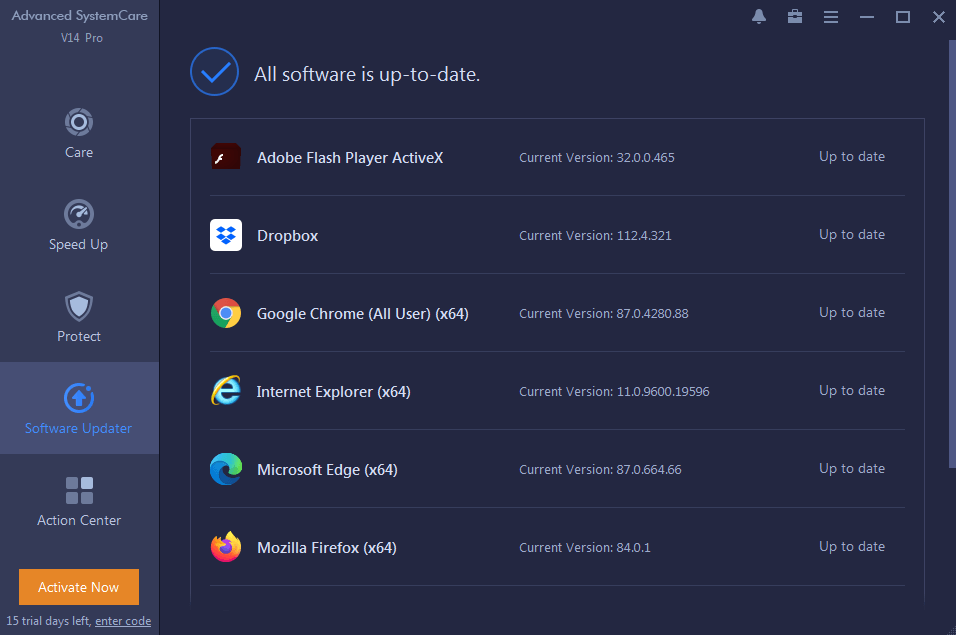The width and height of the screenshot is (956, 635).
Task: Follow the enter code link
Action: 123,621
